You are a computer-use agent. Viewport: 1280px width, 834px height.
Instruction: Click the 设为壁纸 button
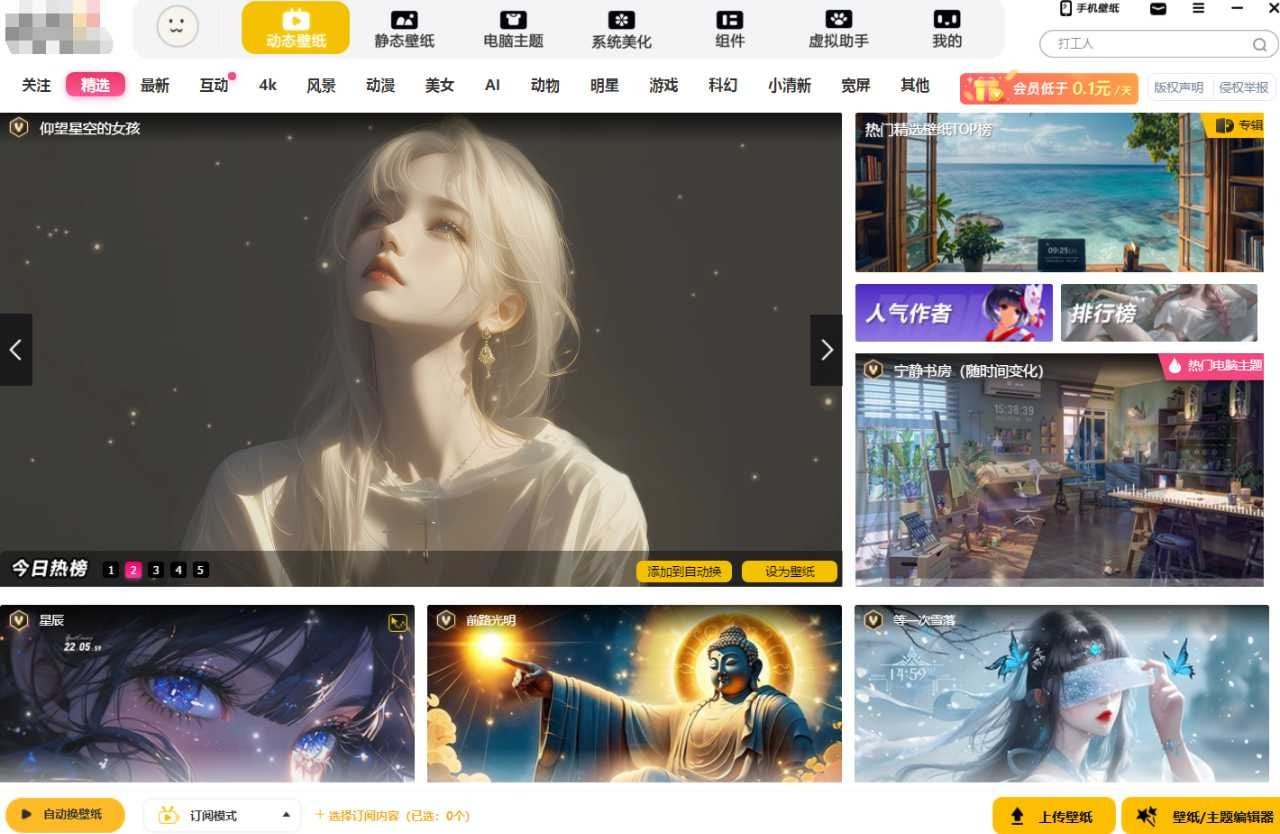(x=789, y=571)
